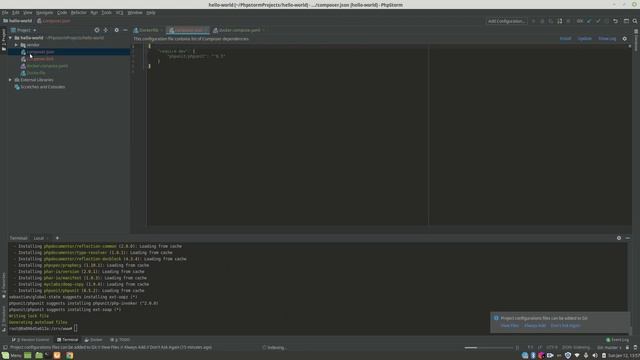The image size is (640, 360).
Task: Click the indexing progress bar
Action: (x=489, y=348)
